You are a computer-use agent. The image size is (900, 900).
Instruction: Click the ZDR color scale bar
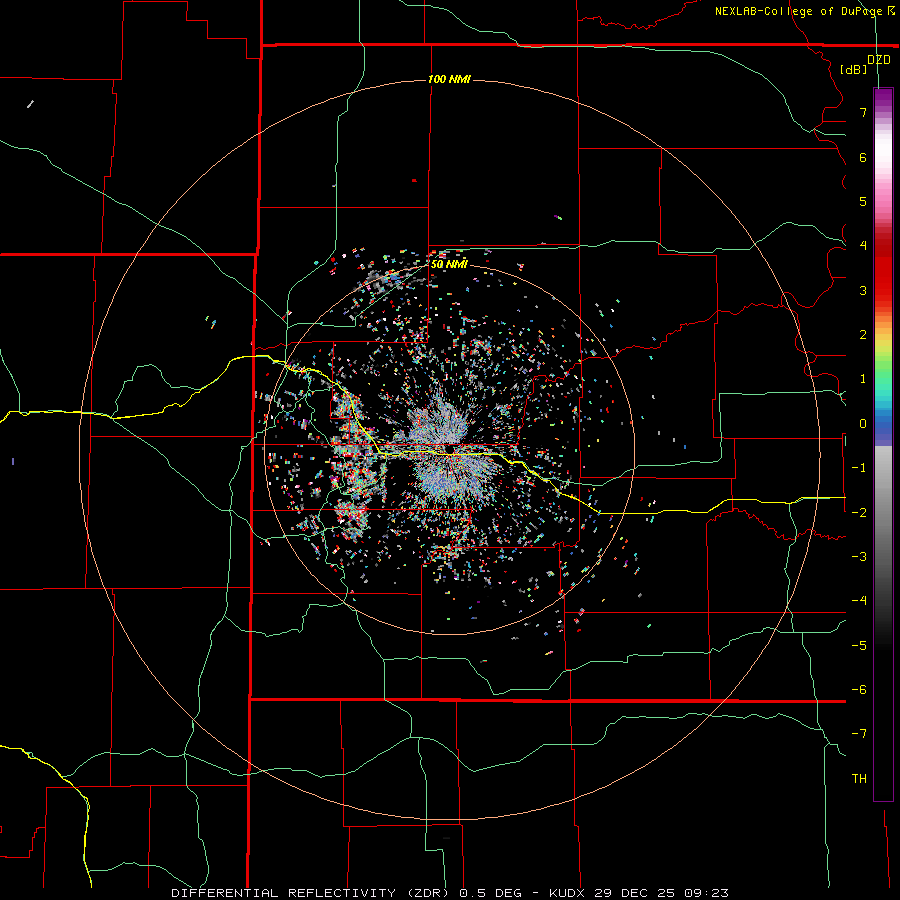tap(883, 444)
